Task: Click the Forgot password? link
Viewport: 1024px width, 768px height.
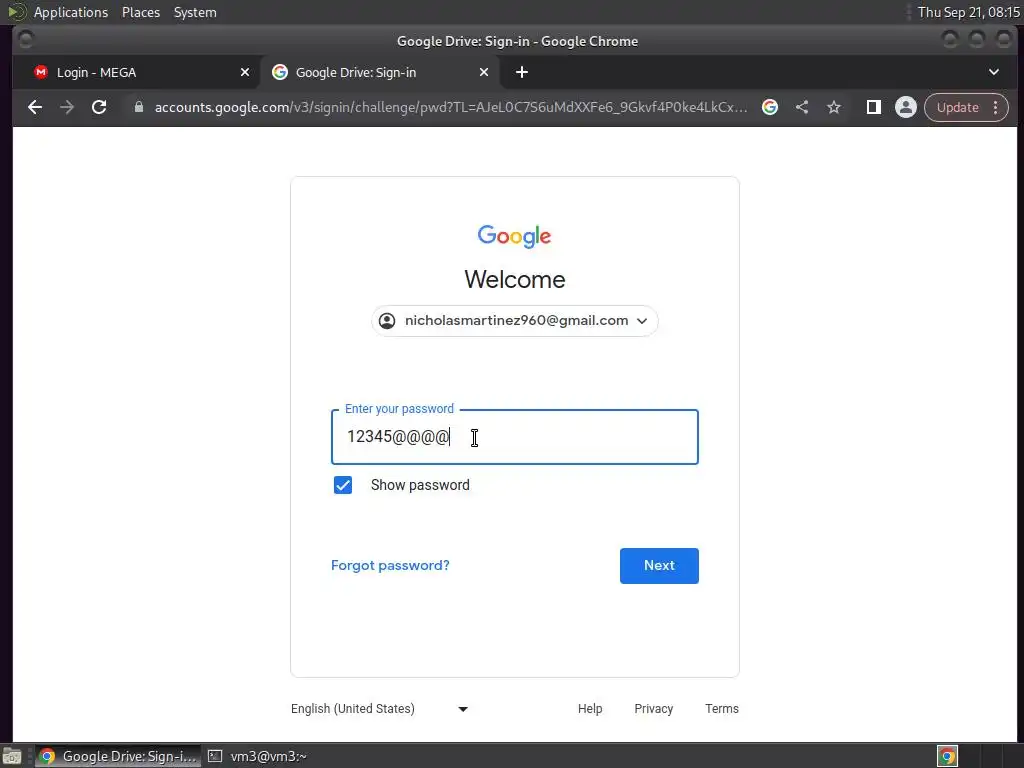Action: (390, 566)
